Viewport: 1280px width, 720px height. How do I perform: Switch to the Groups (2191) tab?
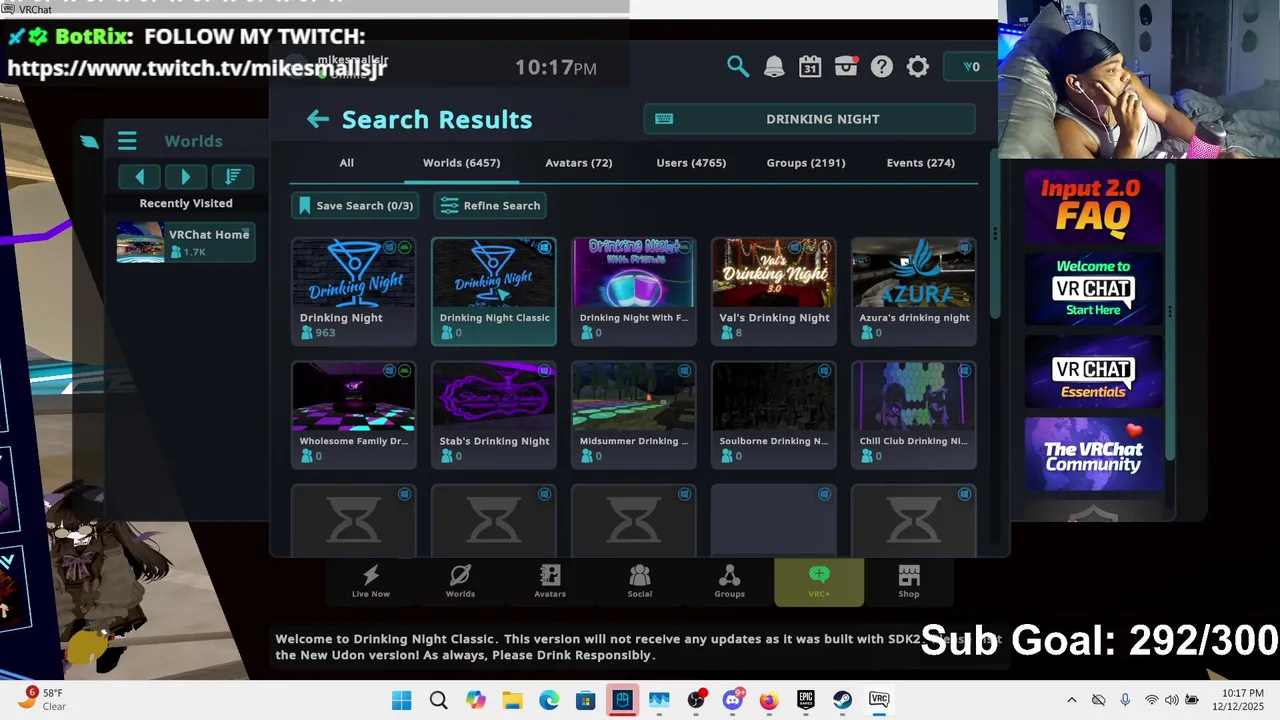[x=806, y=163]
